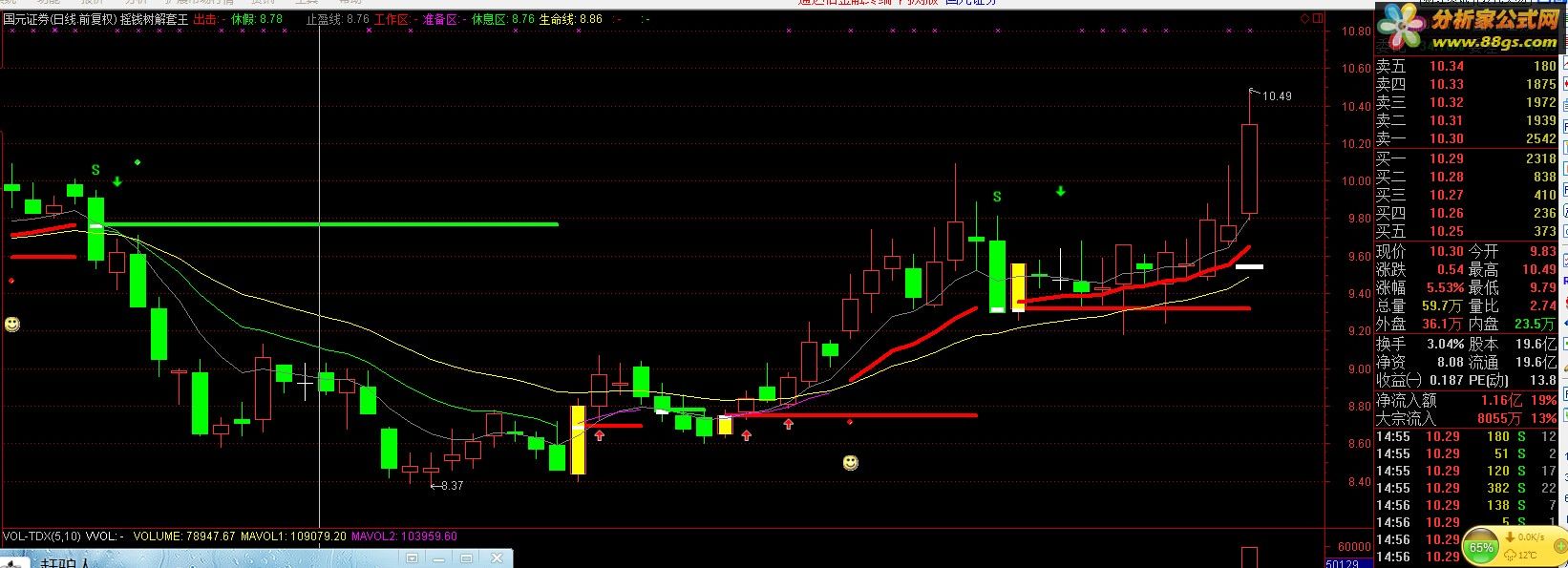Image resolution: width=1568 pixels, height=568 pixels.
Task: Click the 买三 10.27 order row
Action: click(1466, 195)
